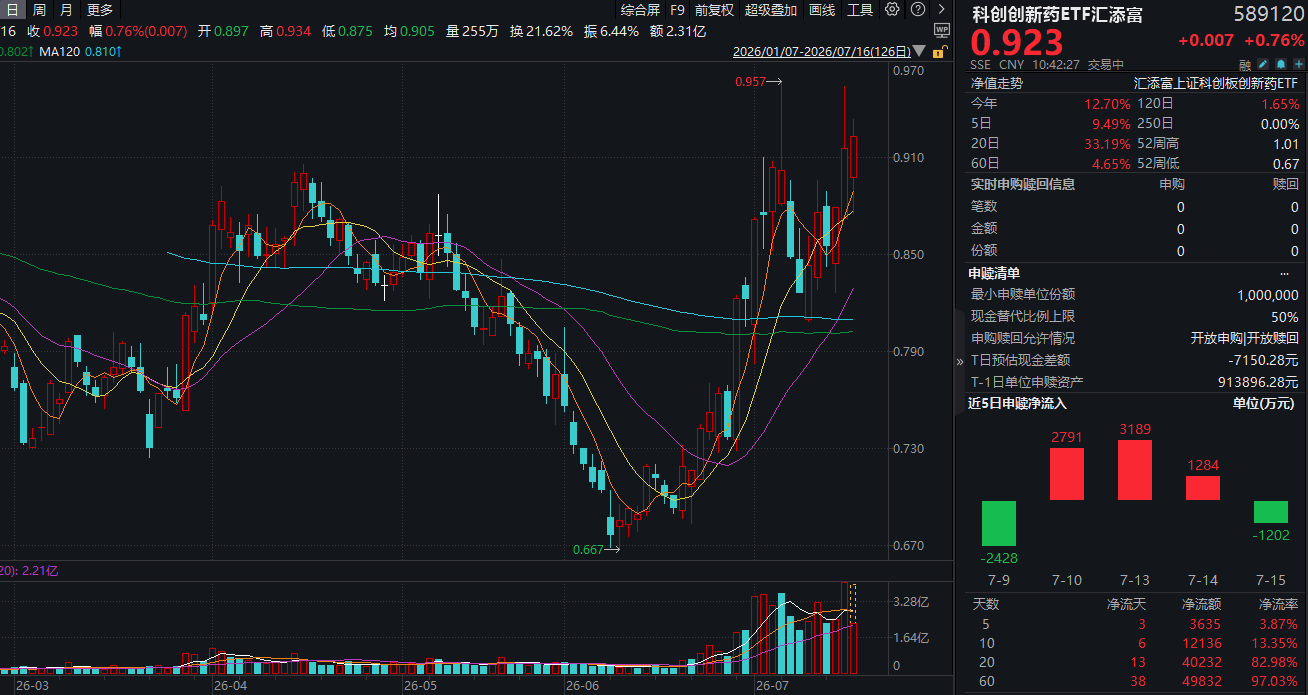This screenshot has width=1308, height=695.
Task: Click the pencil note icon beside 融
Action: coord(1263,64)
